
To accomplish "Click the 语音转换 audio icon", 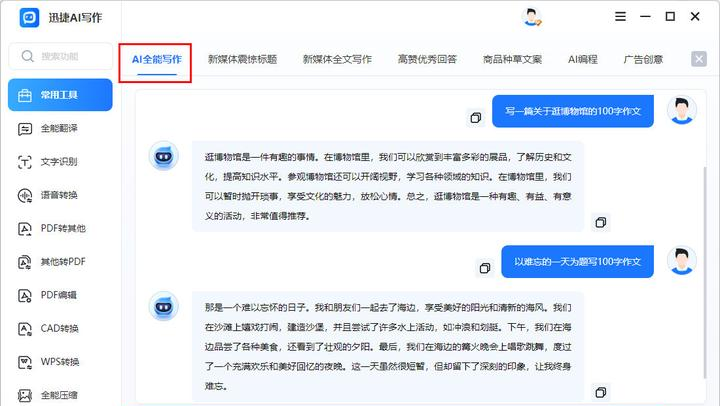I will click(x=25, y=196).
